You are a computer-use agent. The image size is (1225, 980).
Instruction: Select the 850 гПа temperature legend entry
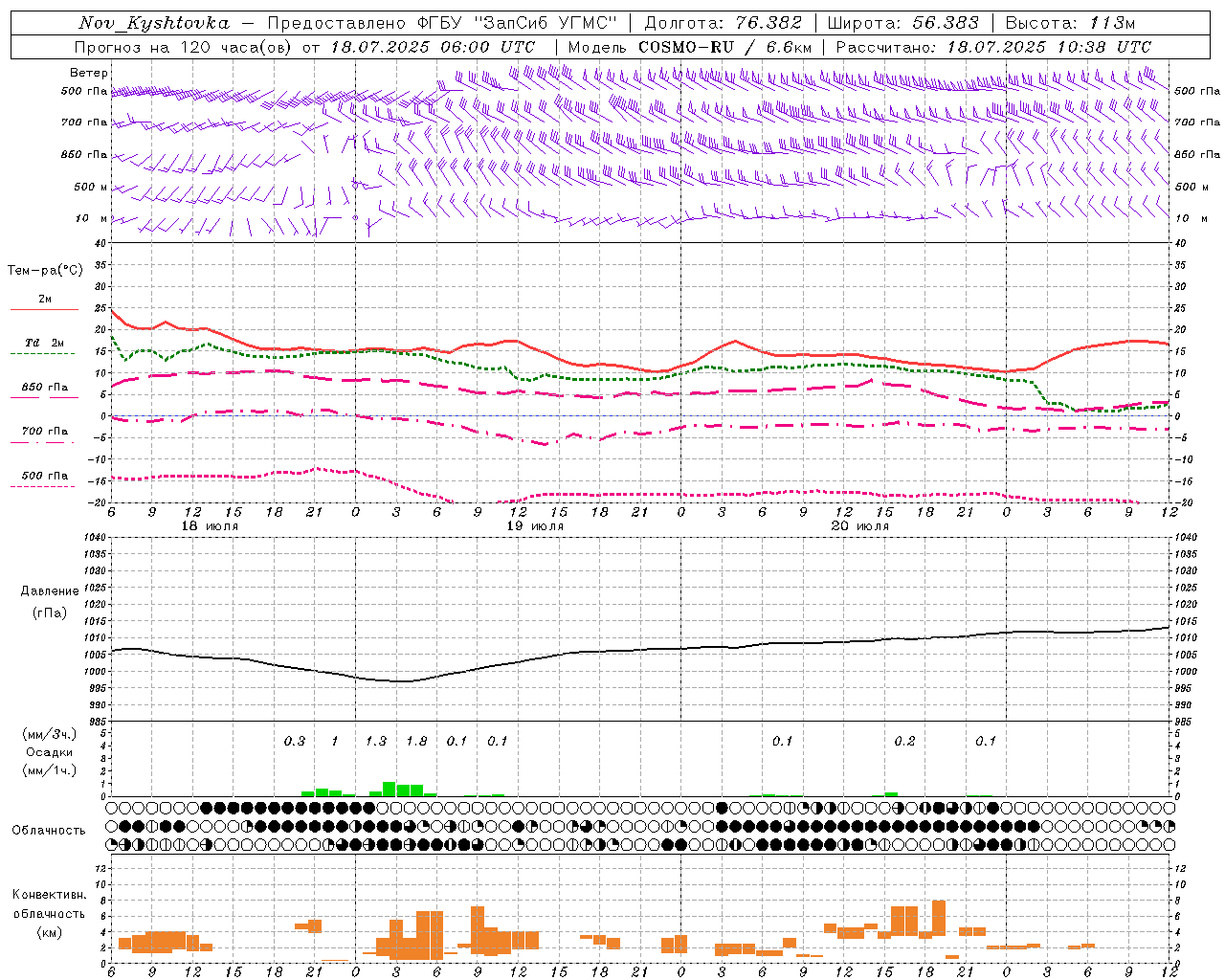tap(45, 388)
